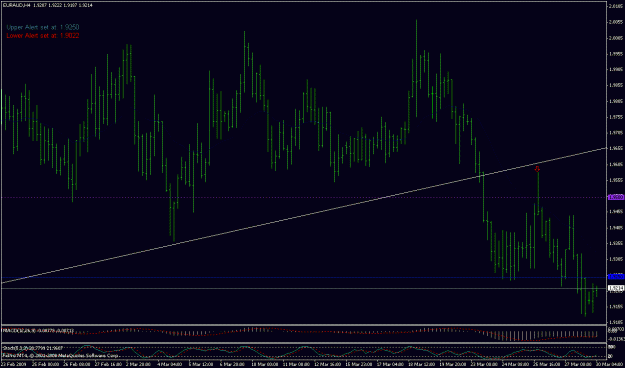
Task: Select the purple dotted horizontal line
Action: point(303,197)
